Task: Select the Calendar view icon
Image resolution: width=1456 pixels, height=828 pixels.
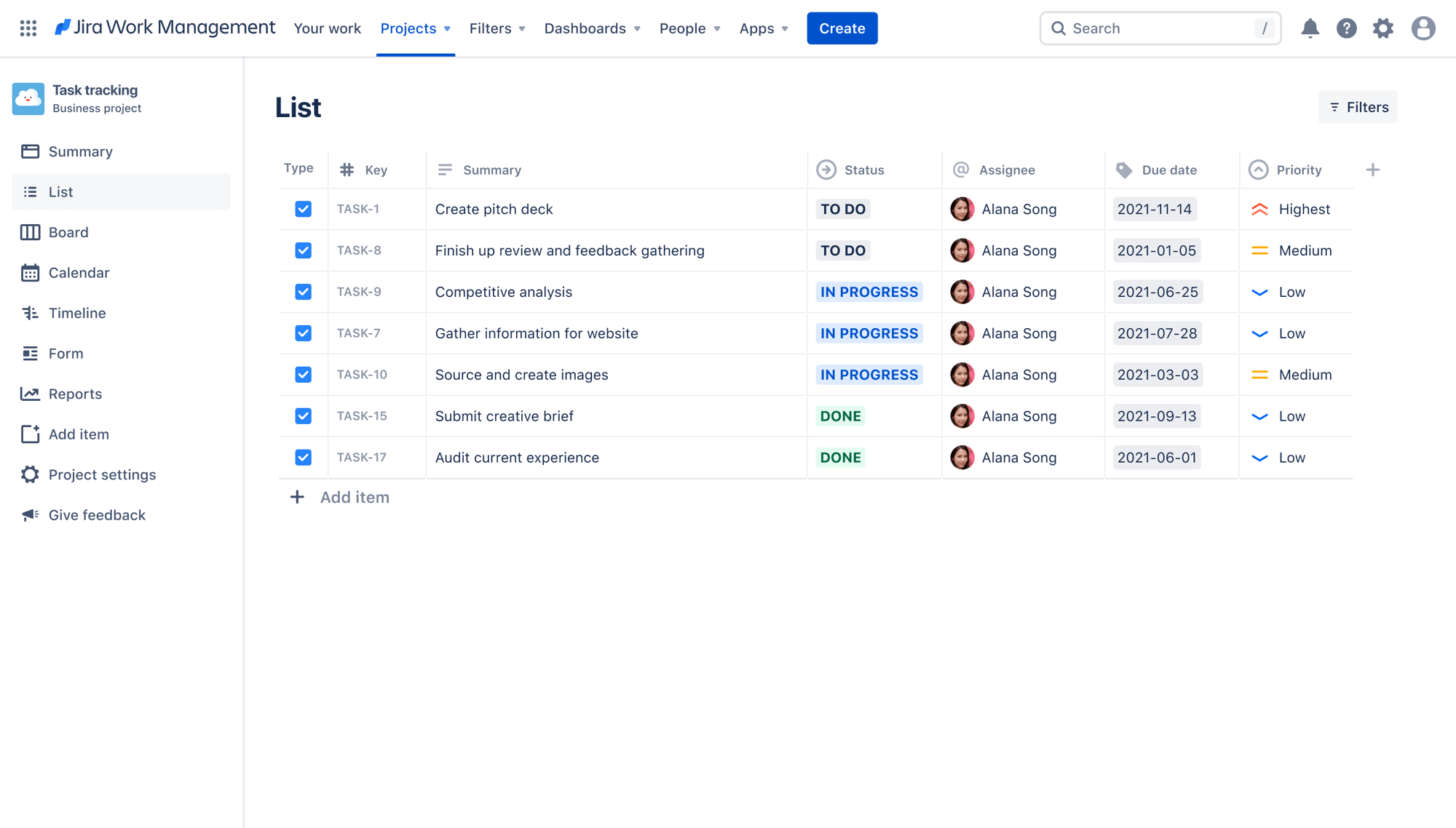Action: point(29,272)
